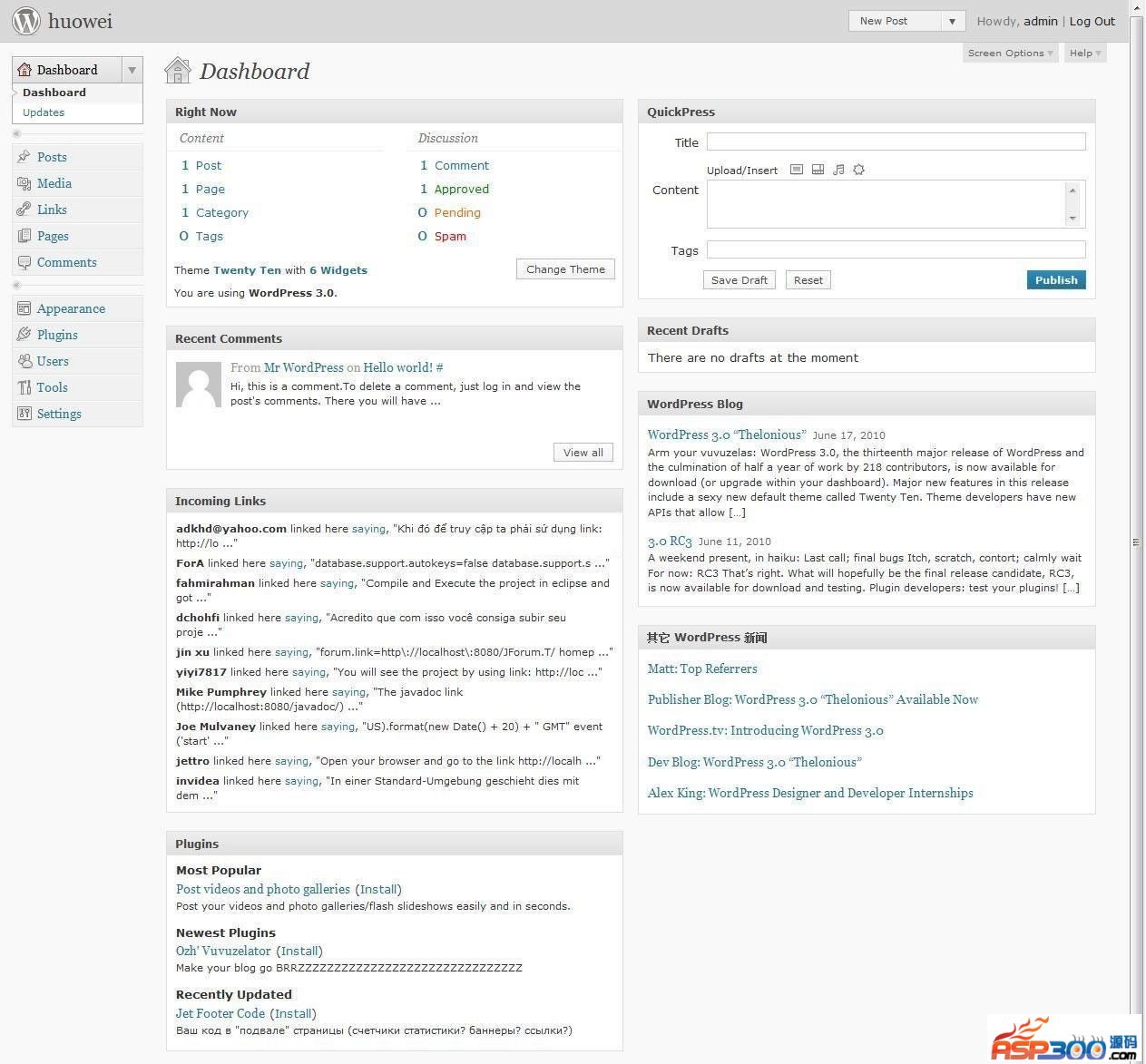Click the Dashboard house icon in sidebar
Viewport: 1146px width, 1064px height.
tap(24, 70)
